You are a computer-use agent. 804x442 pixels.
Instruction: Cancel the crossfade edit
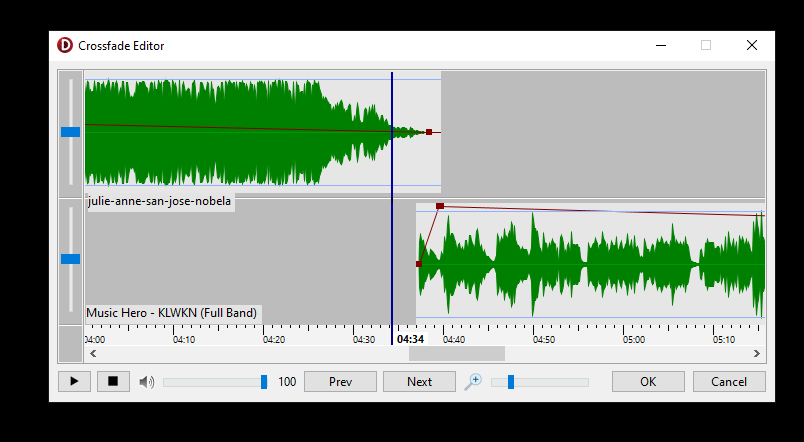pos(729,381)
